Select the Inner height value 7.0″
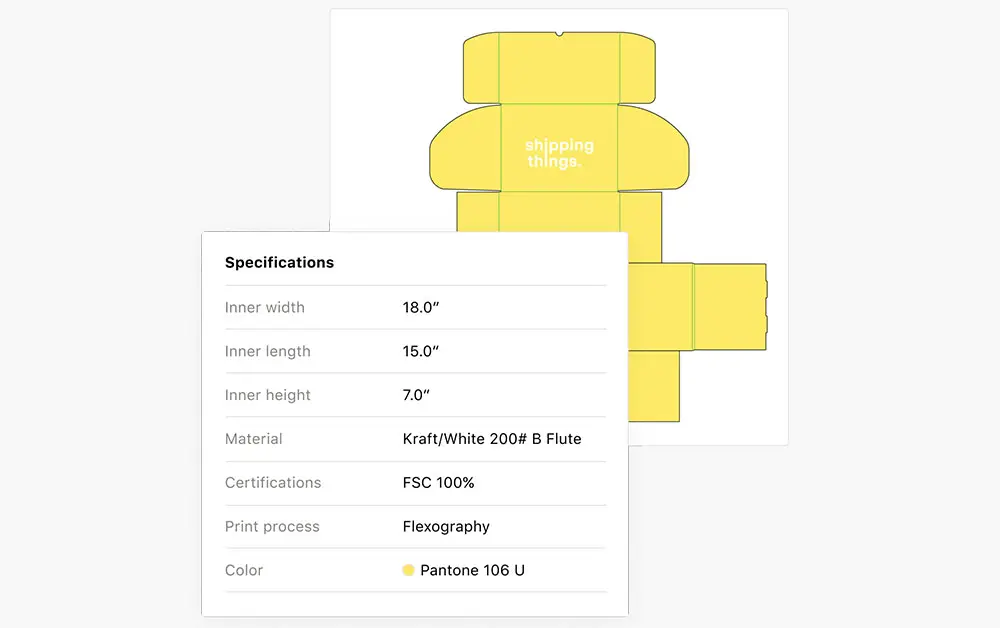 coord(416,395)
